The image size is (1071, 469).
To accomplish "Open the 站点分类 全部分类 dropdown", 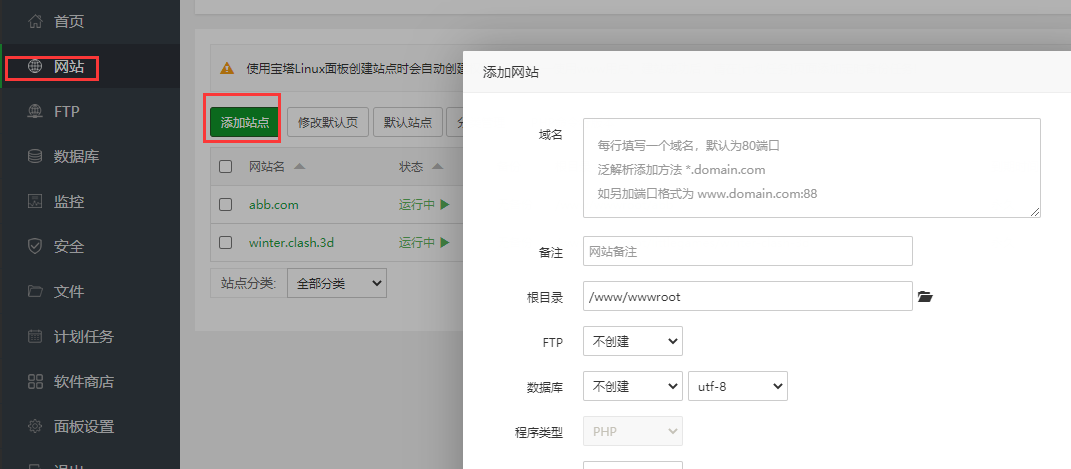I will pos(337,283).
